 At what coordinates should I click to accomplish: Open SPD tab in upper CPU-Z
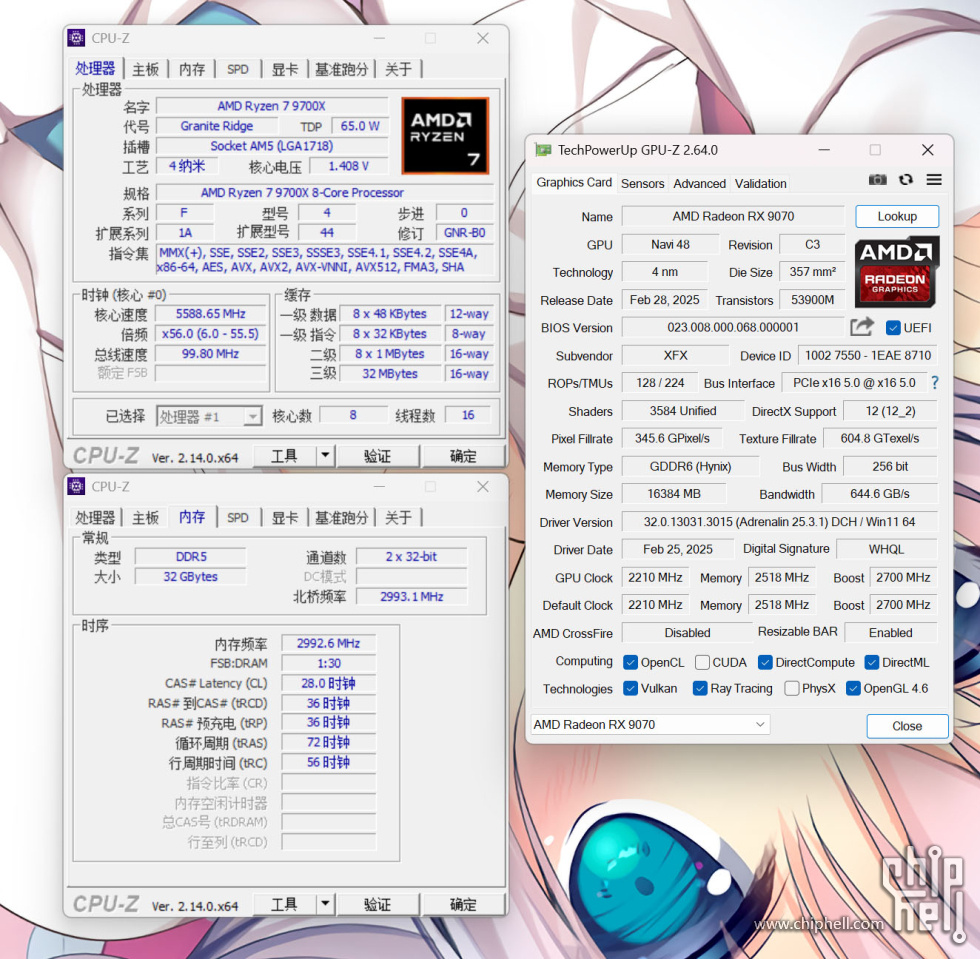tap(238, 69)
